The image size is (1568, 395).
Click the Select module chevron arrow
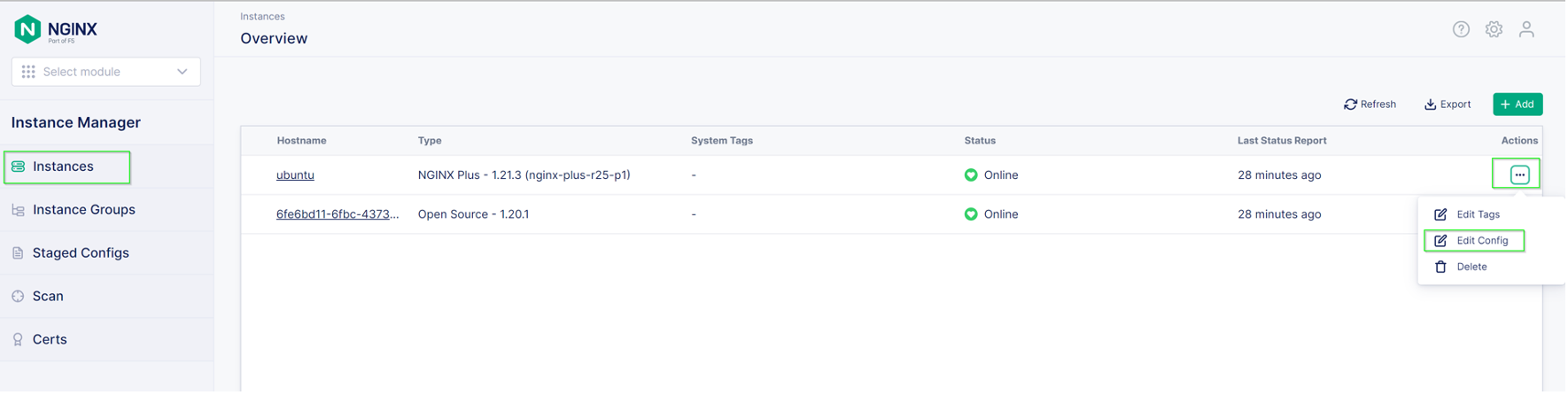[182, 72]
